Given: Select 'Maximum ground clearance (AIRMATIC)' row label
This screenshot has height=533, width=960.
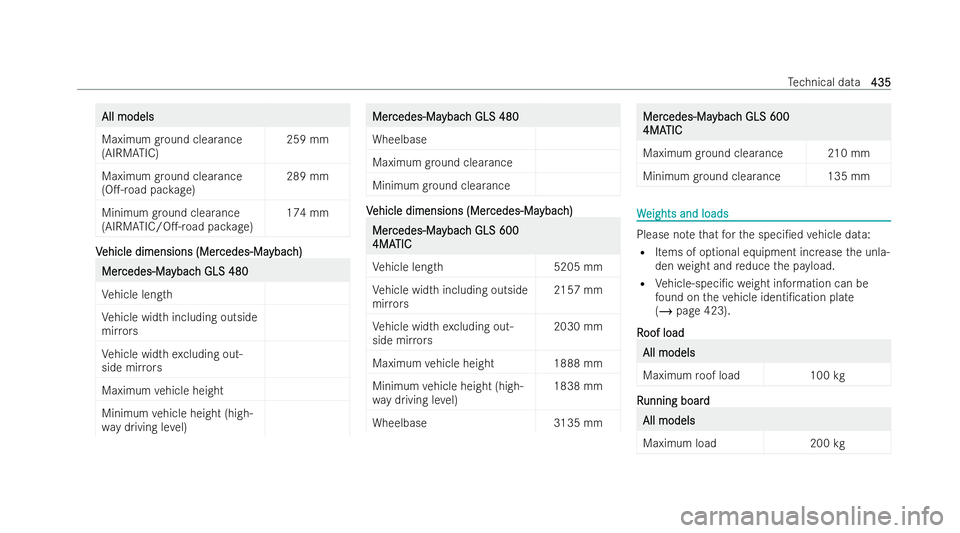Looking at the screenshot, I should pyautogui.click(x=172, y=146).
